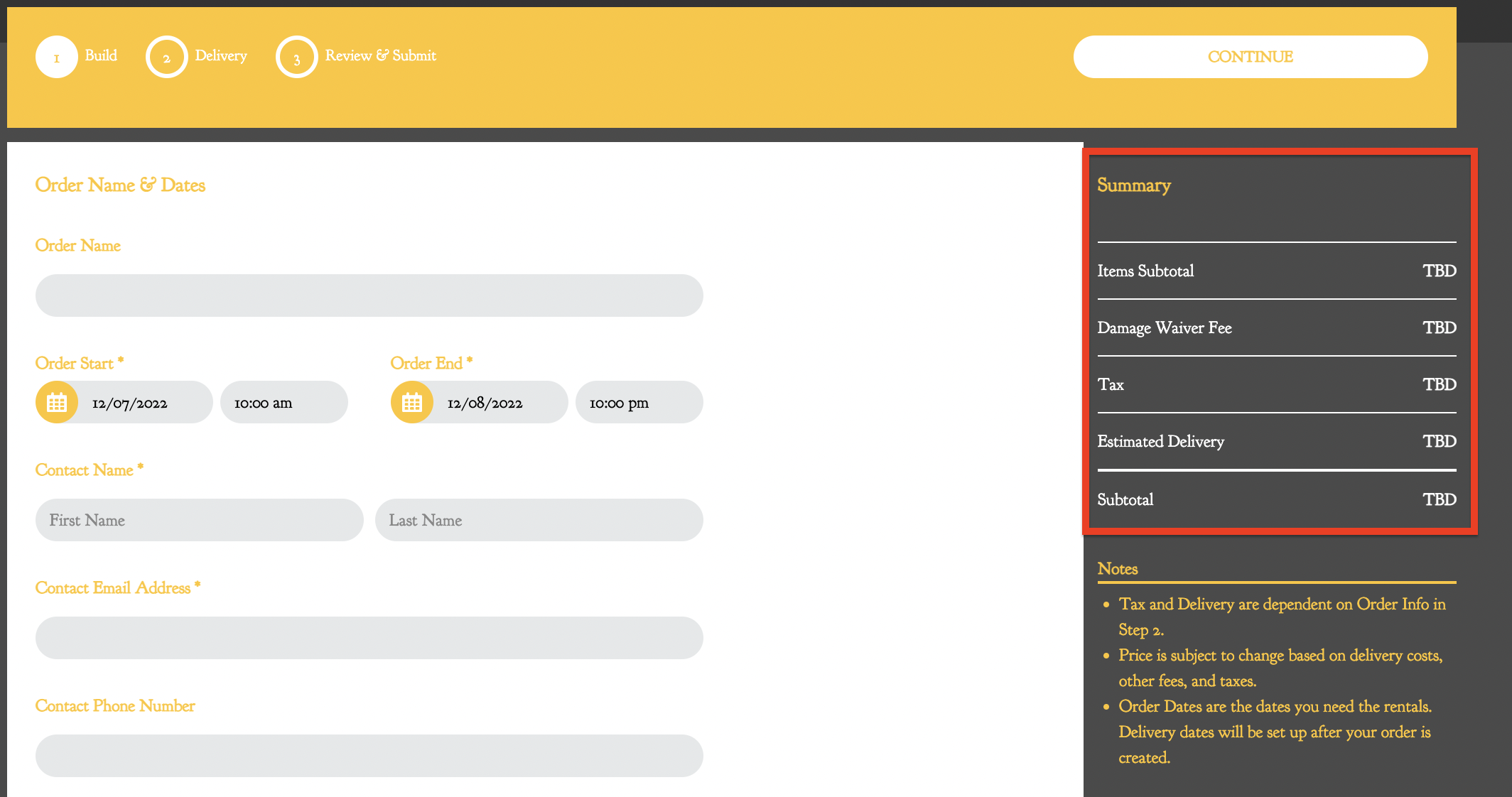Click the 'Order Dates are the dates' note

(x=1275, y=732)
